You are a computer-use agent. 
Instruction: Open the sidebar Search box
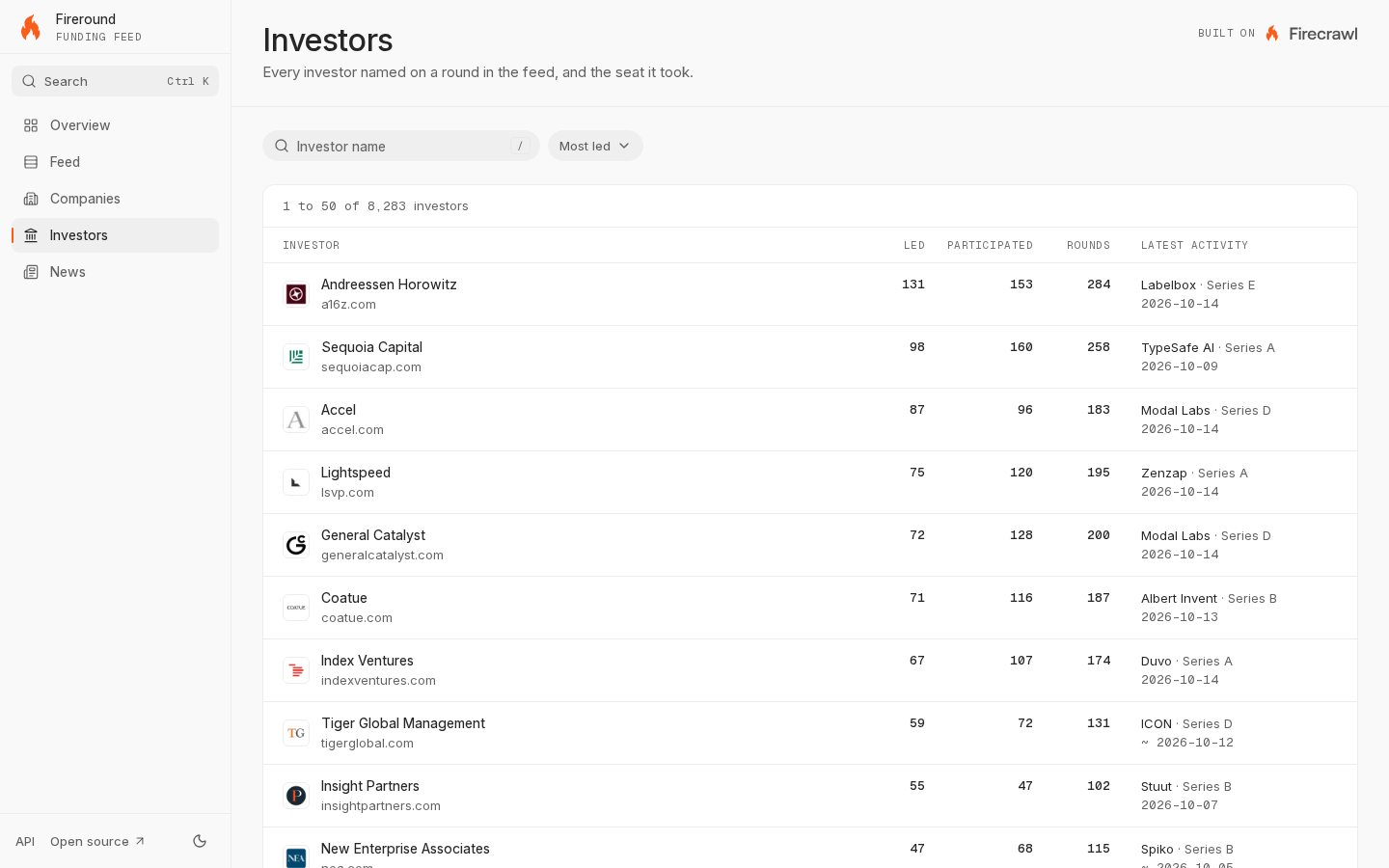click(x=115, y=81)
